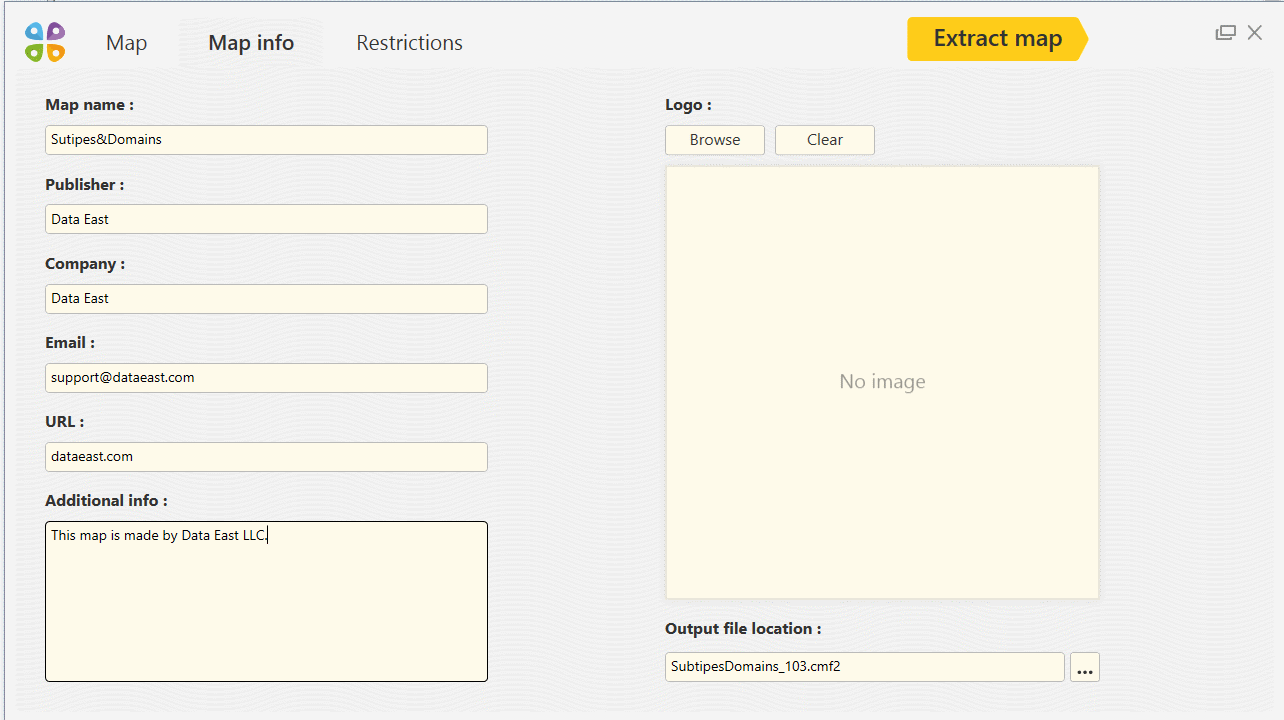Click the blue pin in the app logo
The image size is (1284, 720).
[34, 31]
